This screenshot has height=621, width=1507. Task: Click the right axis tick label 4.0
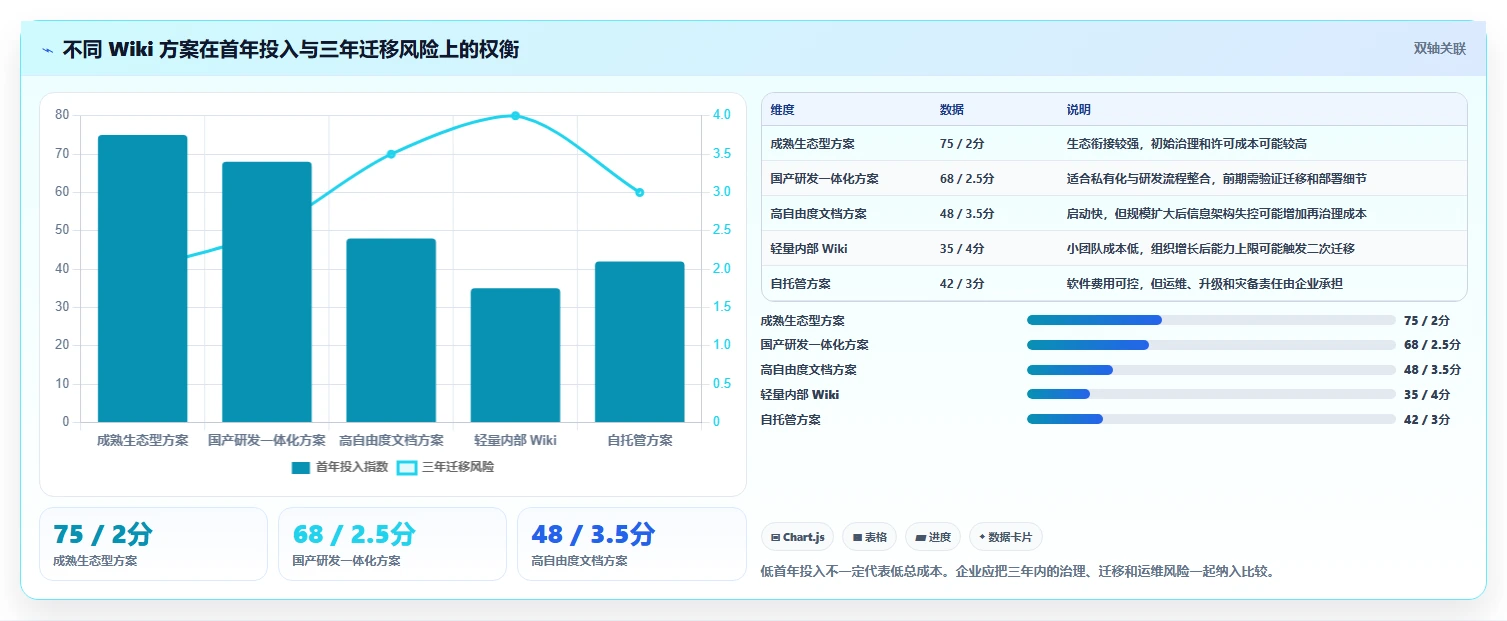pos(723,115)
